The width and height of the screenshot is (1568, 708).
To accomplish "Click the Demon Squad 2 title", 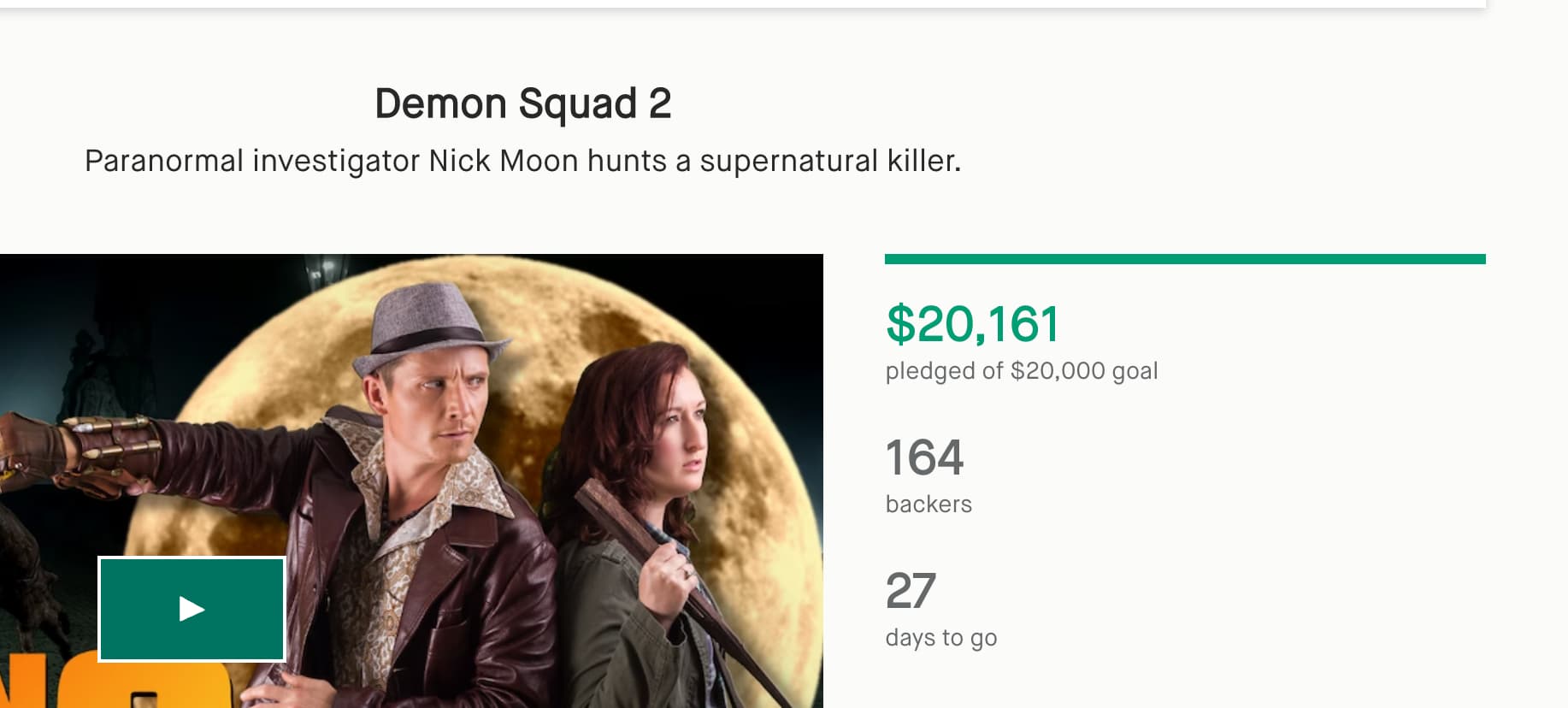I will pos(522,103).
